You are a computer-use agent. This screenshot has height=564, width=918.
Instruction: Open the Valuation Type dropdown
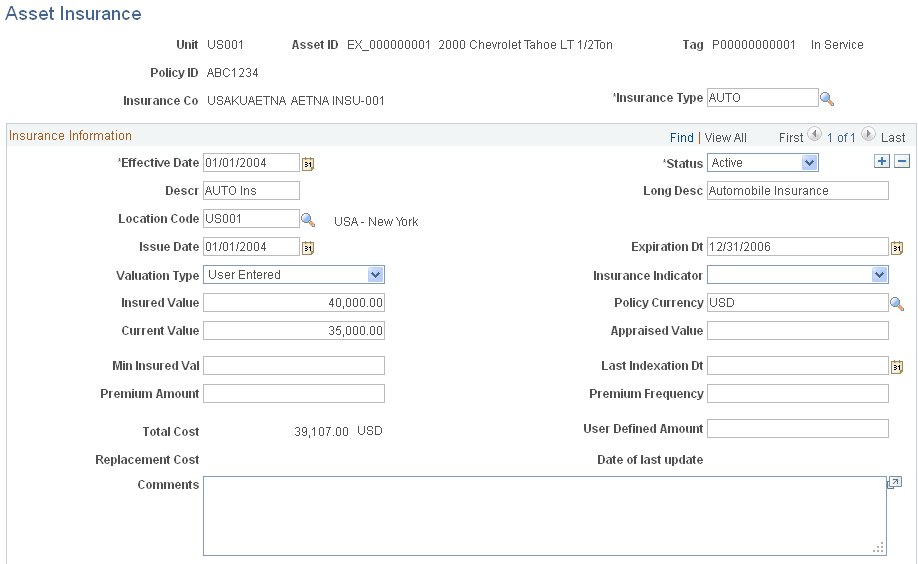(x=294, y=275)
